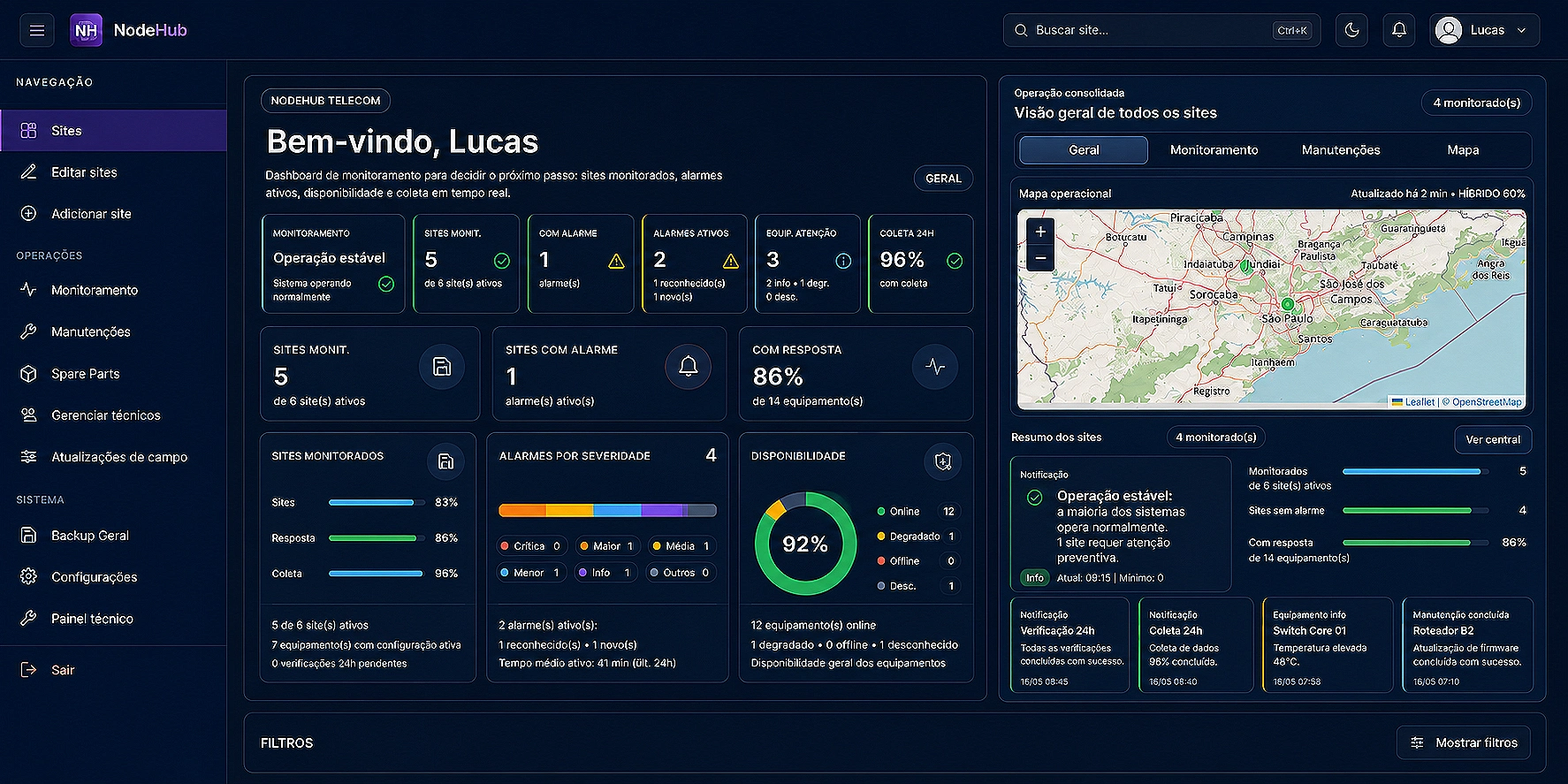Open the OpenStreetMap link
The height and width of the screenshot is (784, 1568).
pos(1487,402)
